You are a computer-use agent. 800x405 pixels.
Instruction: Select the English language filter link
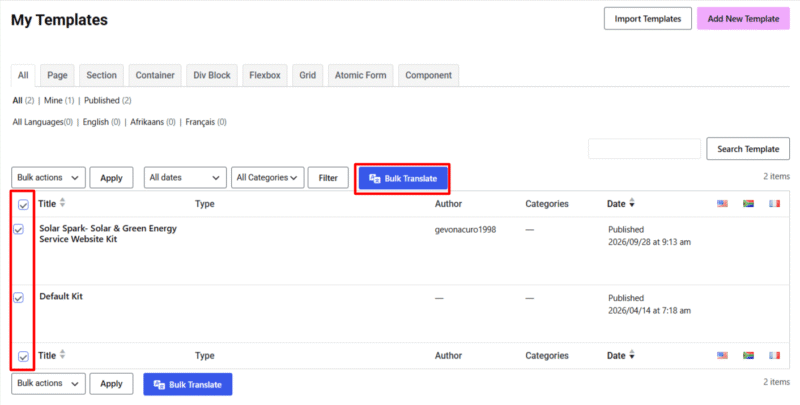click(102, 122)
